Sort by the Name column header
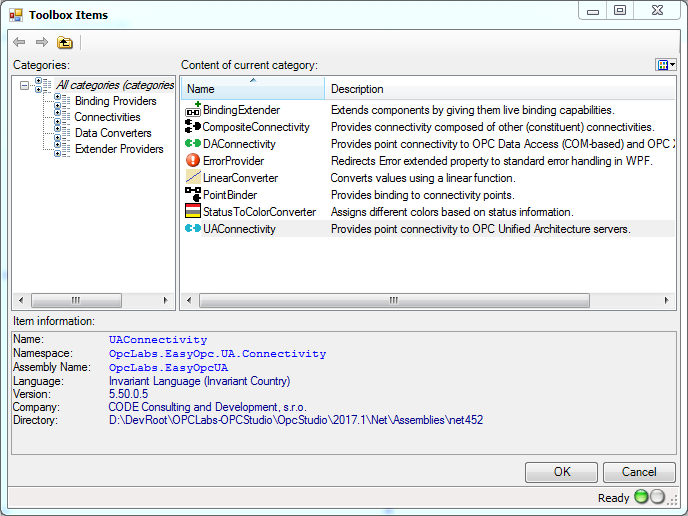The image size is (688, 516). pos(252,89)
